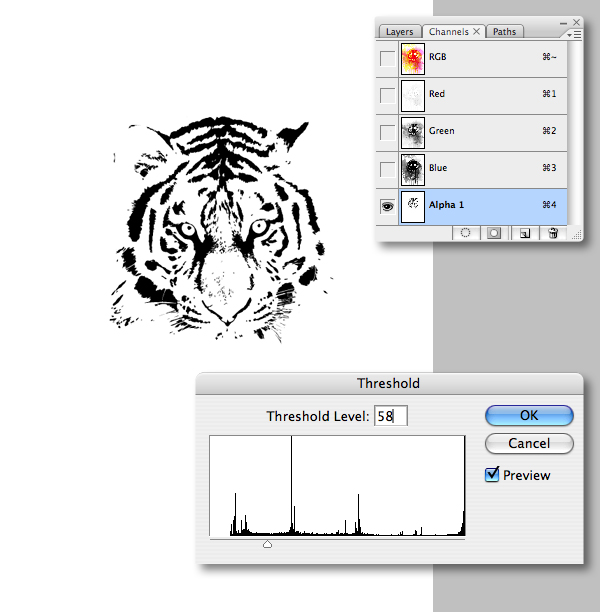
Task: Uncheck the Preview checkbox
Action: (x=492, y=474)
